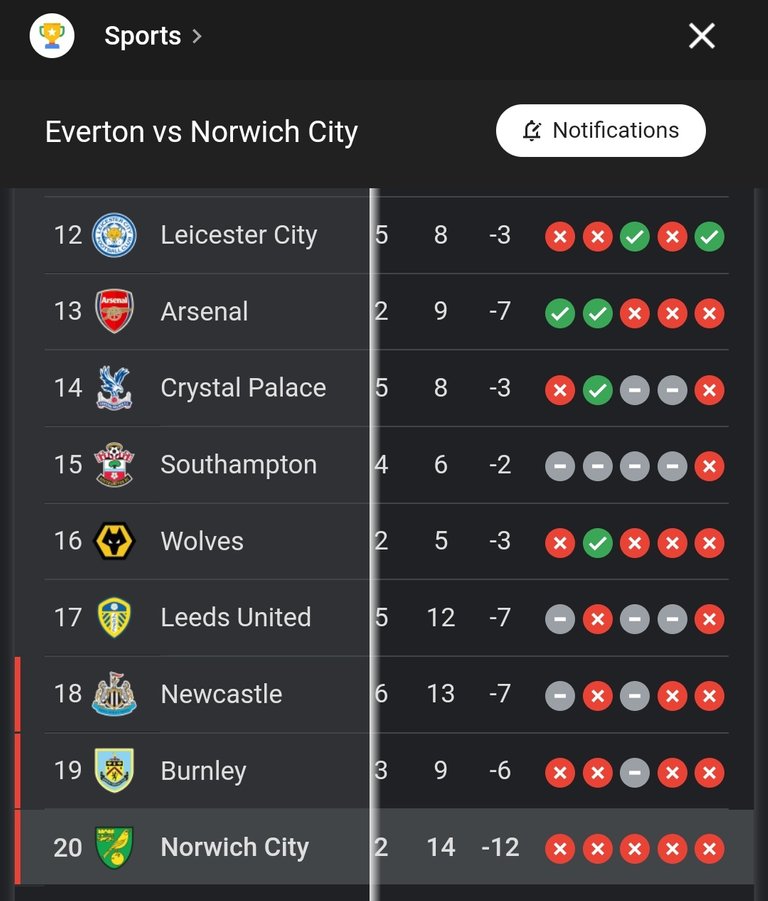Click Arsenal's first green win indicator
The height and width of the screenshot is (901, 768).
(x=560, y=313)
